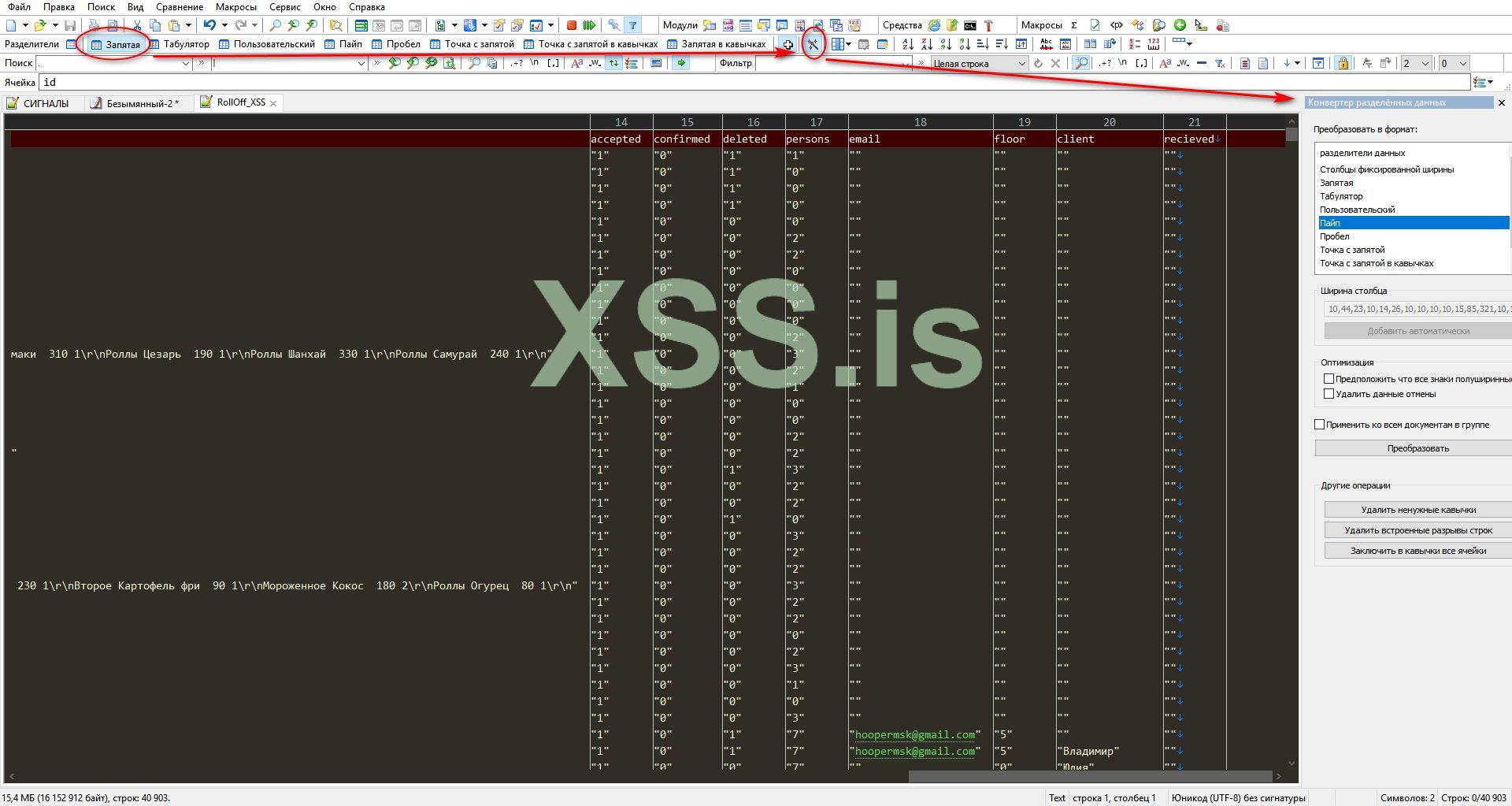Screen dimensions: 1512x806
Task: Click the Sort A to Z icon
Action: pos(908,44)
